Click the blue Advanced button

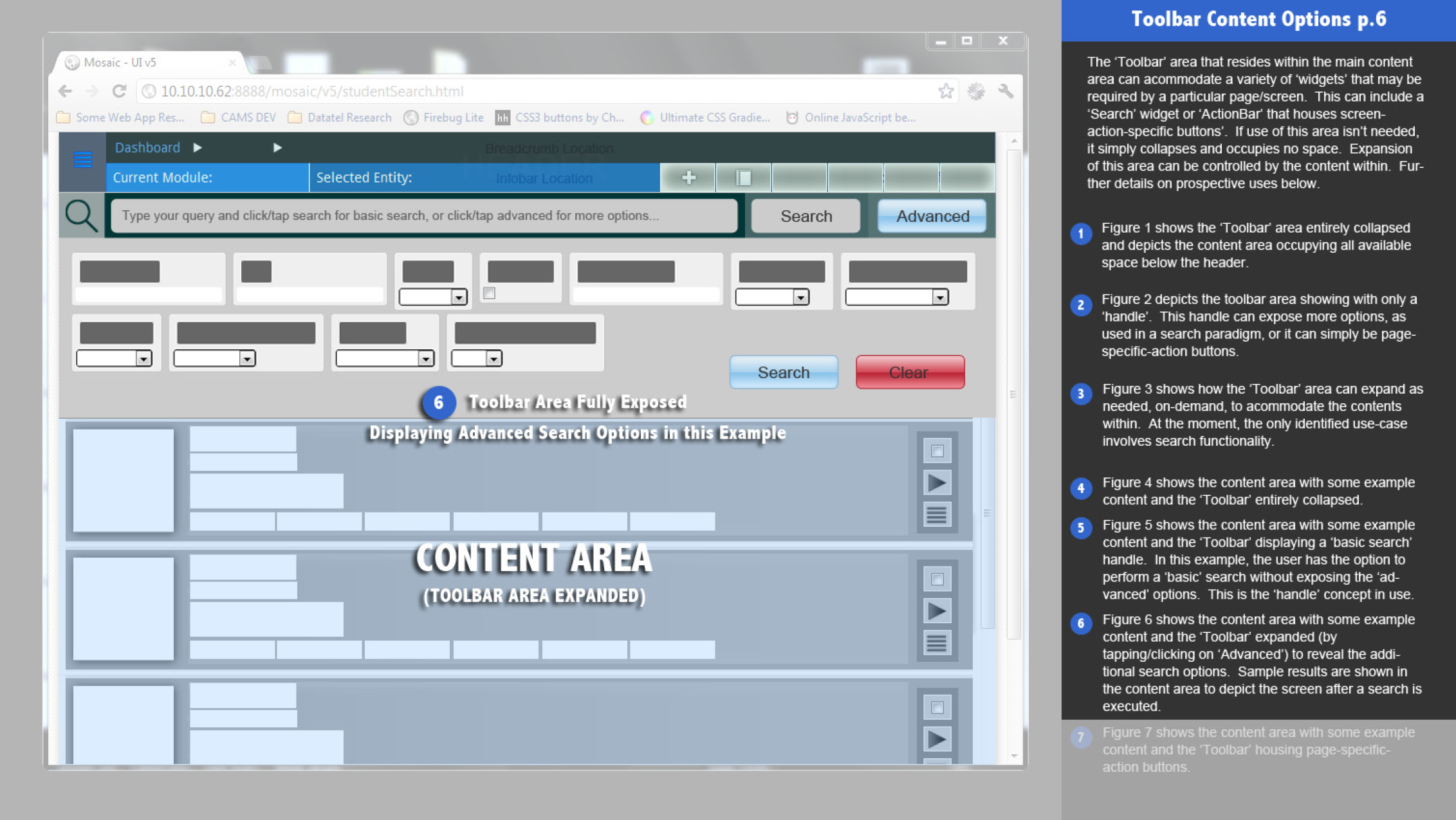tap(932, 216)
